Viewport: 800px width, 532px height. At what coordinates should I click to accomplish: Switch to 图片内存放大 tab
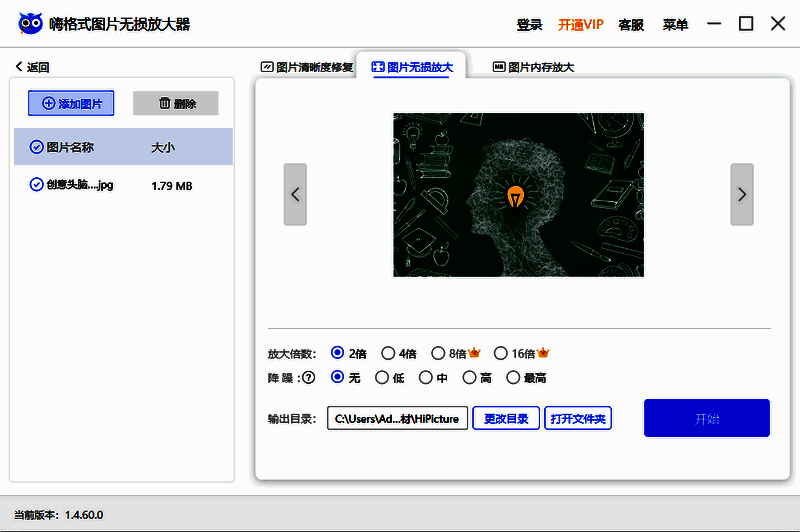533,67
